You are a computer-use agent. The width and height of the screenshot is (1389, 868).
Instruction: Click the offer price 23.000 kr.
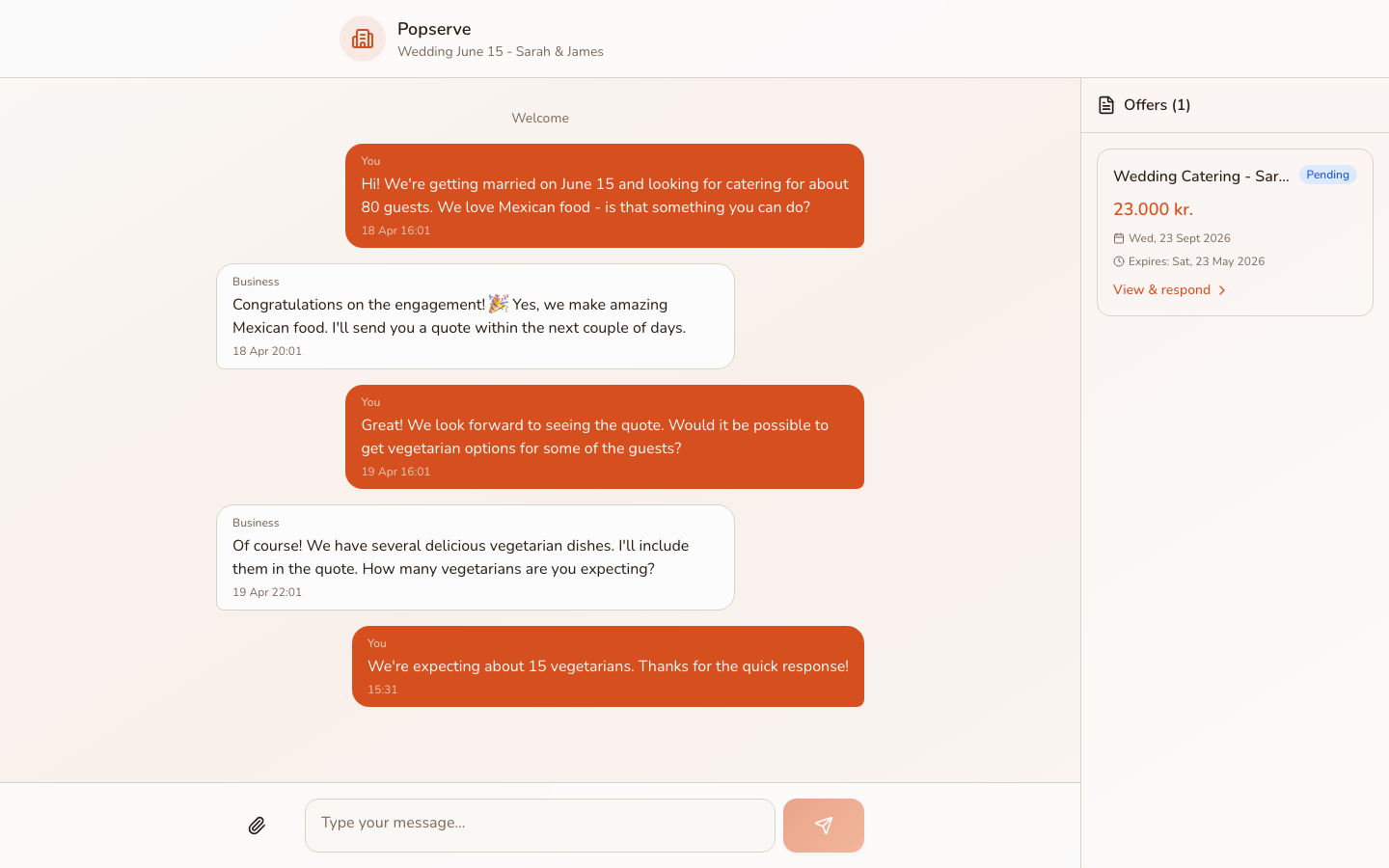(x=1153, y=209)
